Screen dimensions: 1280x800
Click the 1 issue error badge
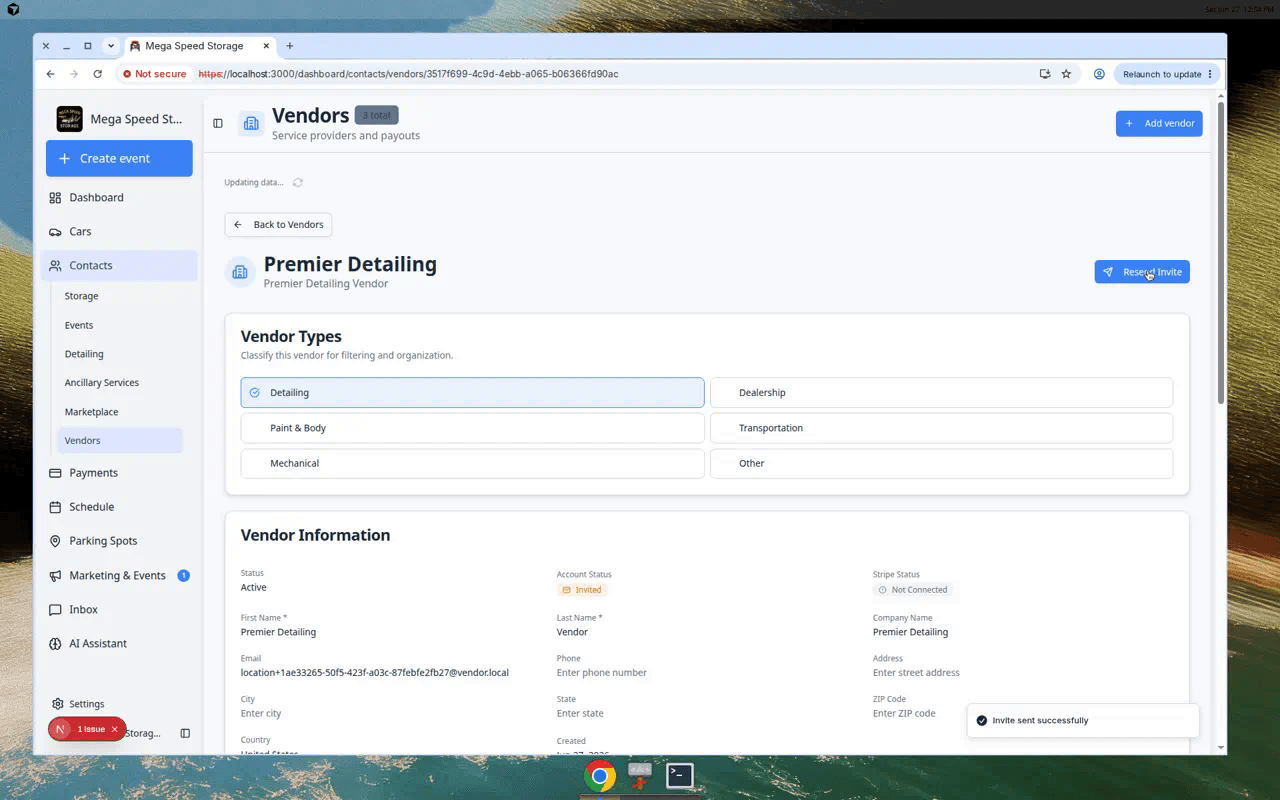86,730
